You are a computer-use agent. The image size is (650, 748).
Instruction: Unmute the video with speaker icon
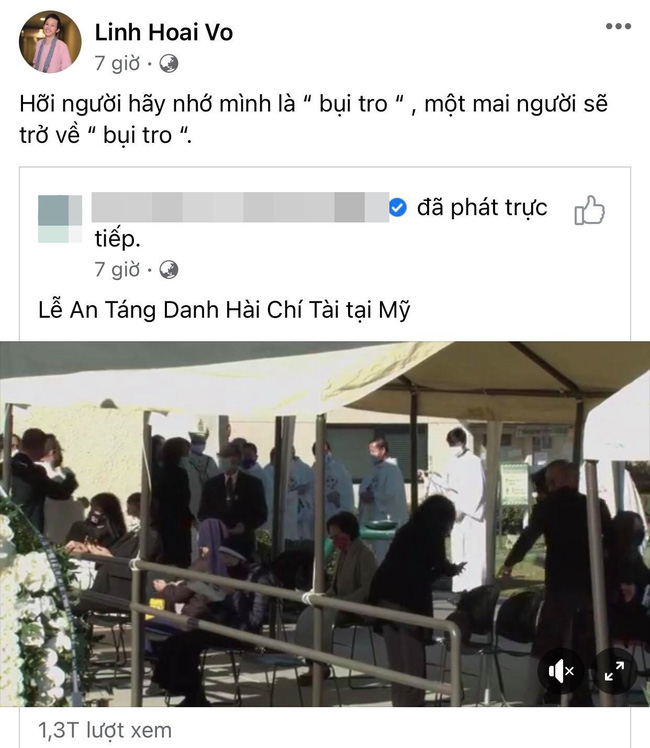[x=561, y=672]
